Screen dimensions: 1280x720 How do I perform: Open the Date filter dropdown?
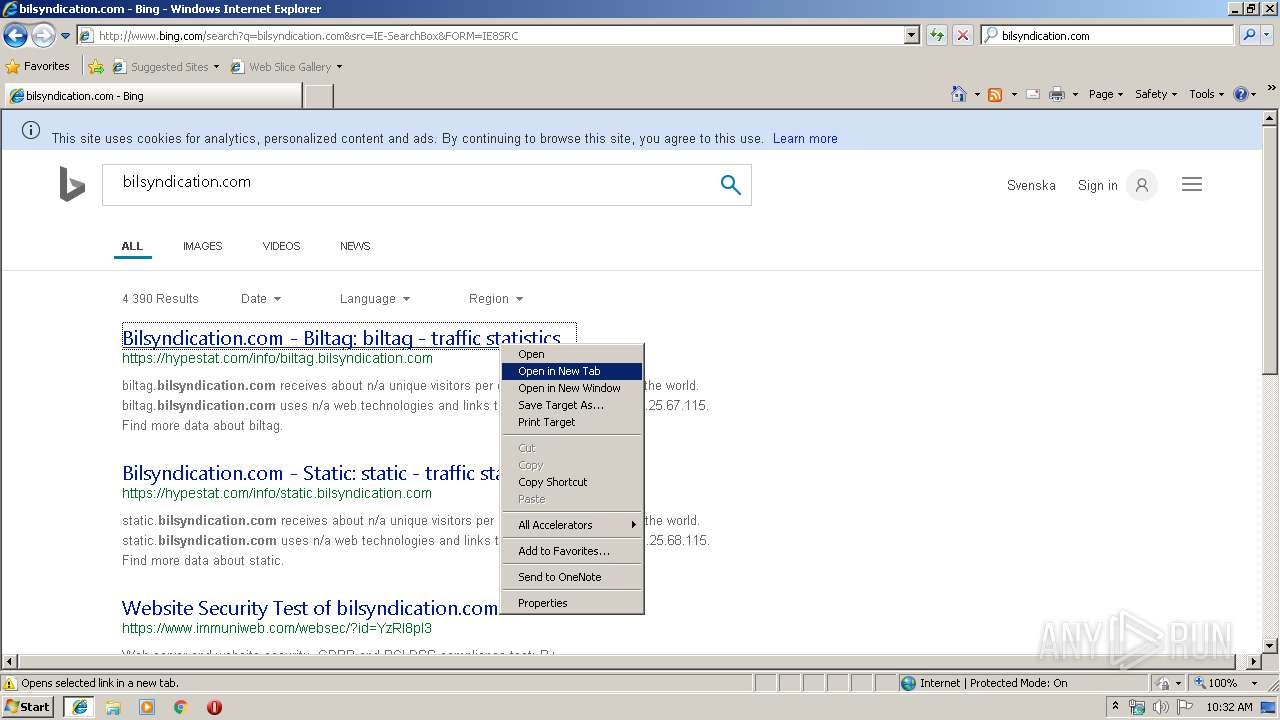[261, 298]
